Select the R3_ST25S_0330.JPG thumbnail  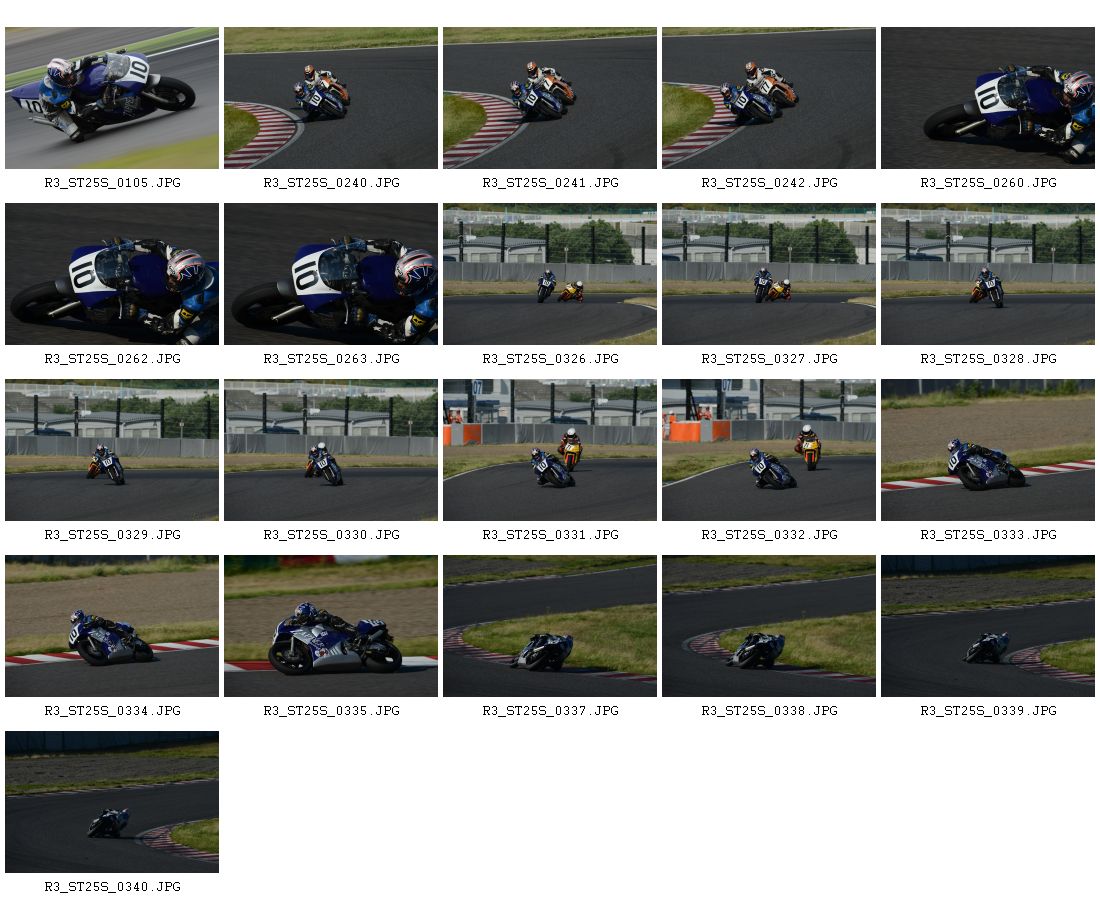pos(331,450)
